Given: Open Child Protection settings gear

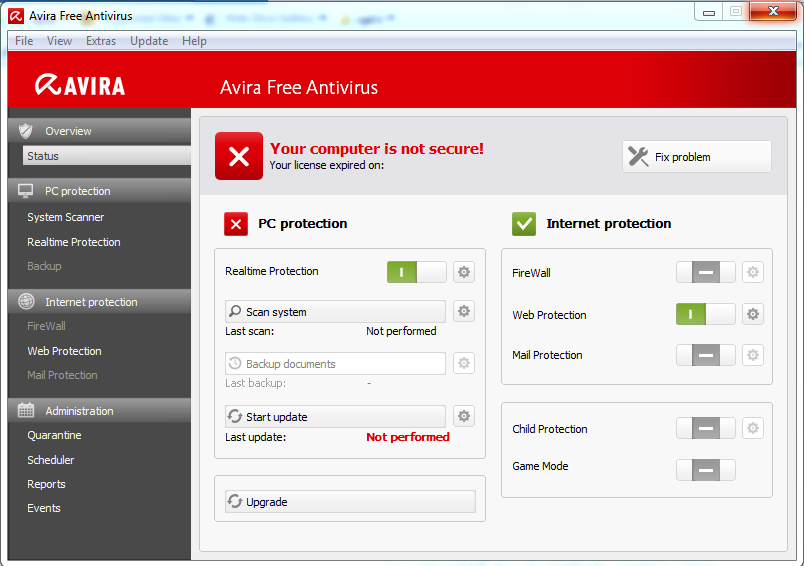Looking at the screenshot, I should (753, 428).
